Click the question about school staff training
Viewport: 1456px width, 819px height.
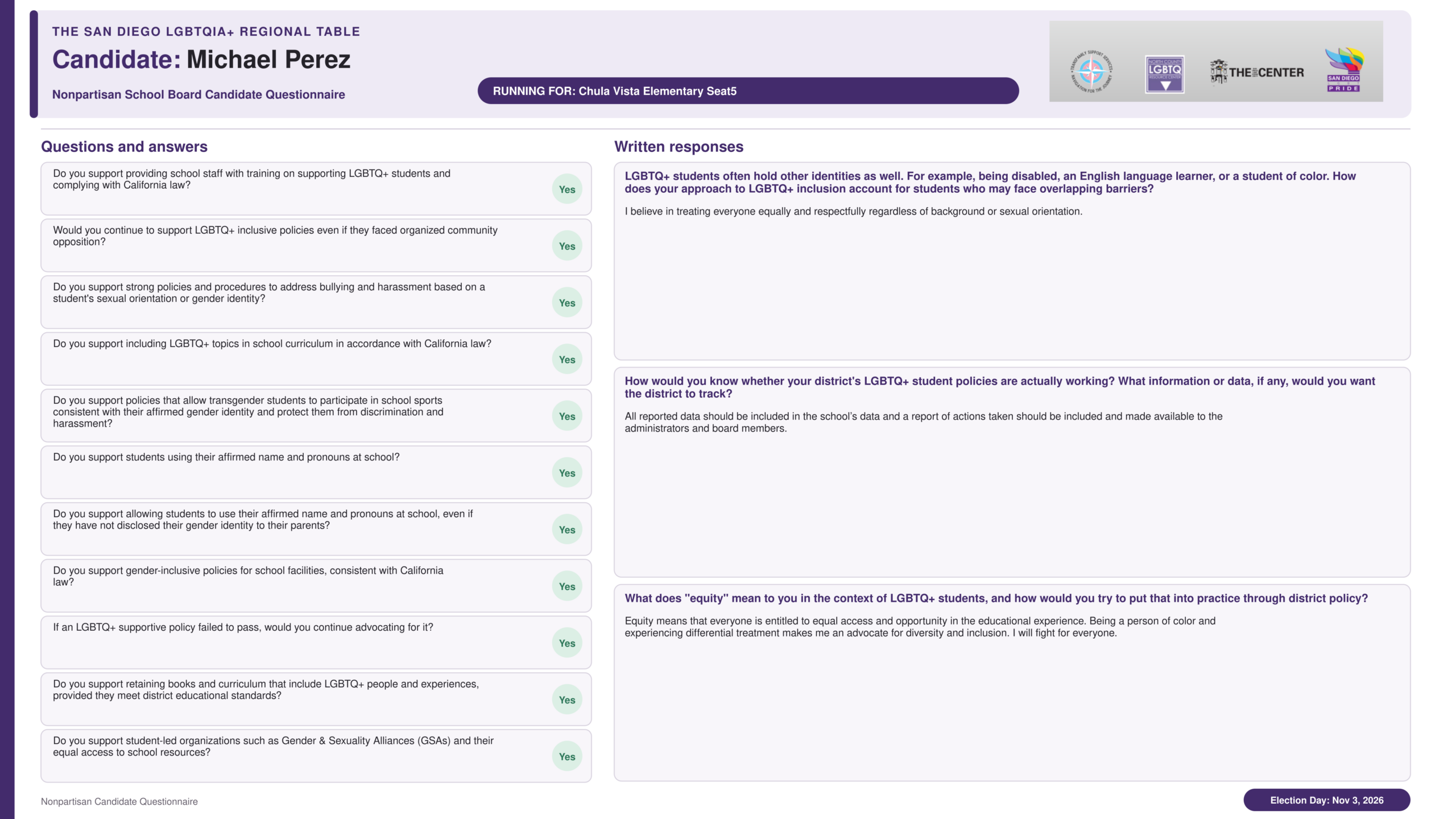point(251,179)
